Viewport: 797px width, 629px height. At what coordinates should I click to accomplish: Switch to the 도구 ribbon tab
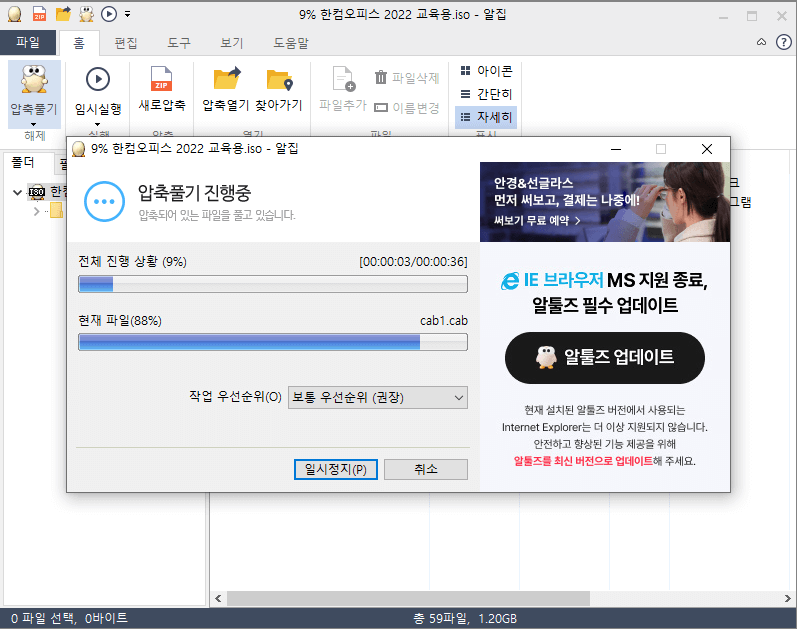[x=179, y=43]
